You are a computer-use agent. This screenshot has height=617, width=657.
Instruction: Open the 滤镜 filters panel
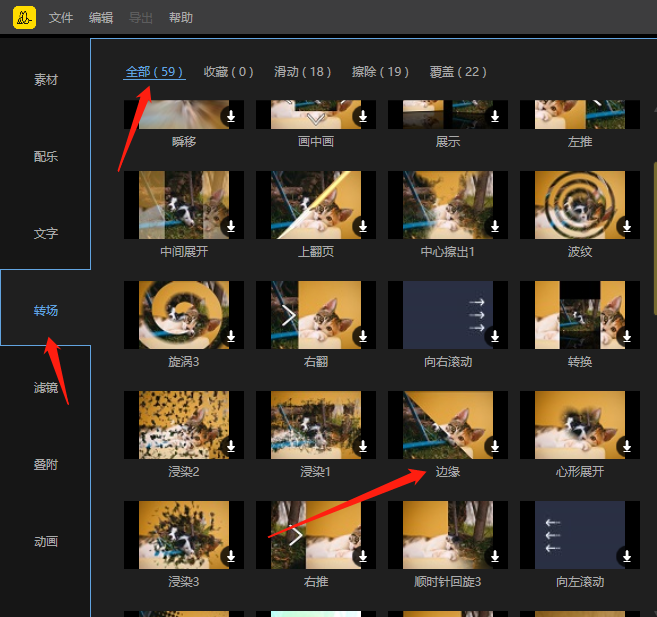coord(46,388)
